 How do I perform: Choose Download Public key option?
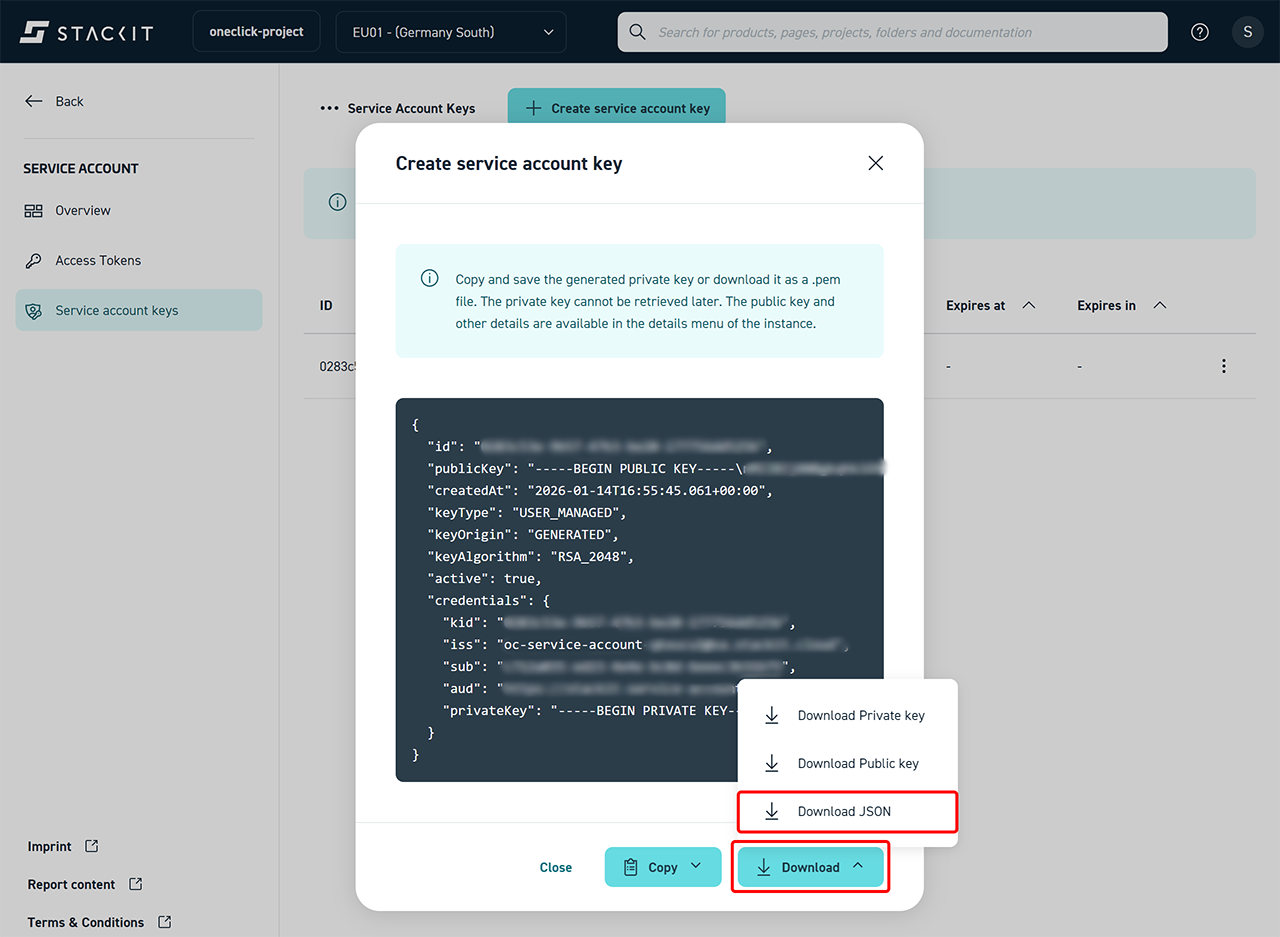[857, 763]
